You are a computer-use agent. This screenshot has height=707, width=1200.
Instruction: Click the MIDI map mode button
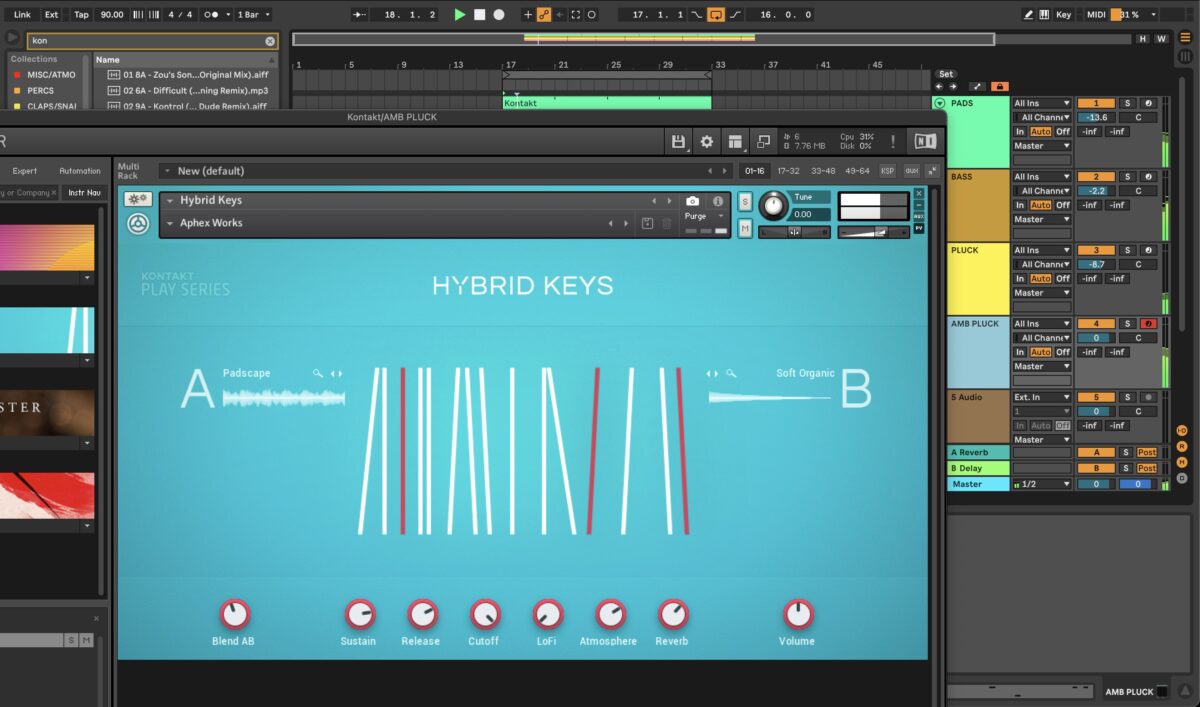click(1097, 14)
